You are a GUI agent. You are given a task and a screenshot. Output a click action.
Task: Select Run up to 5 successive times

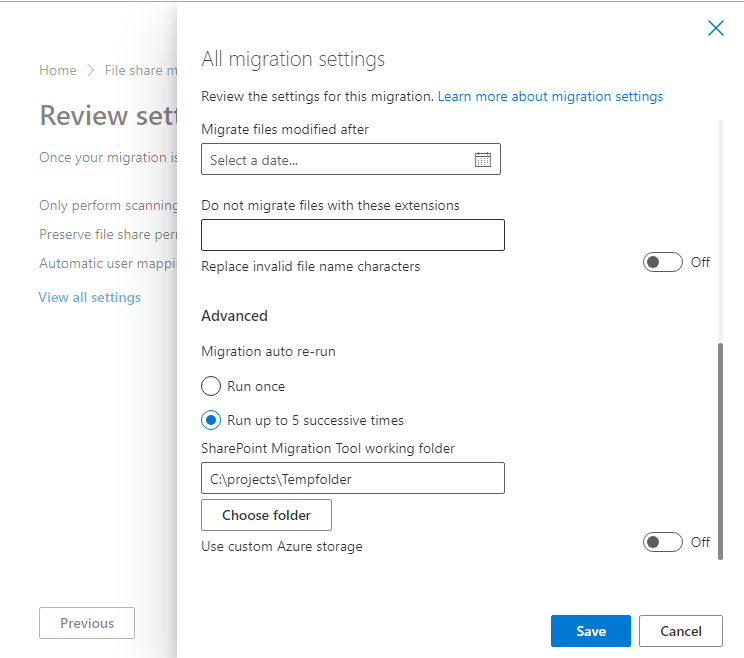click(x=211, y=420)
